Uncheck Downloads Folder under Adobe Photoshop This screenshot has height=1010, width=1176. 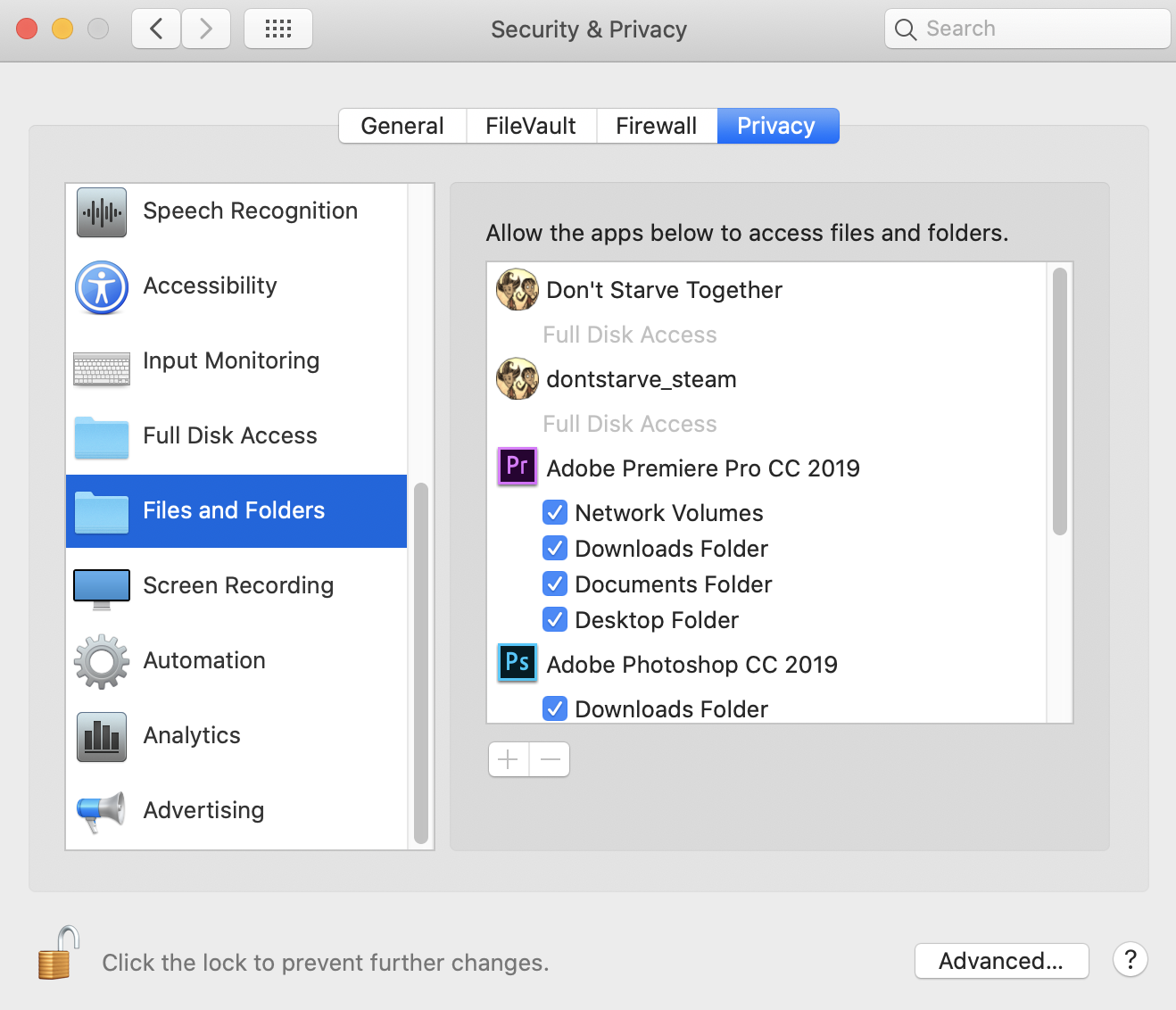[x=555, y=708]
